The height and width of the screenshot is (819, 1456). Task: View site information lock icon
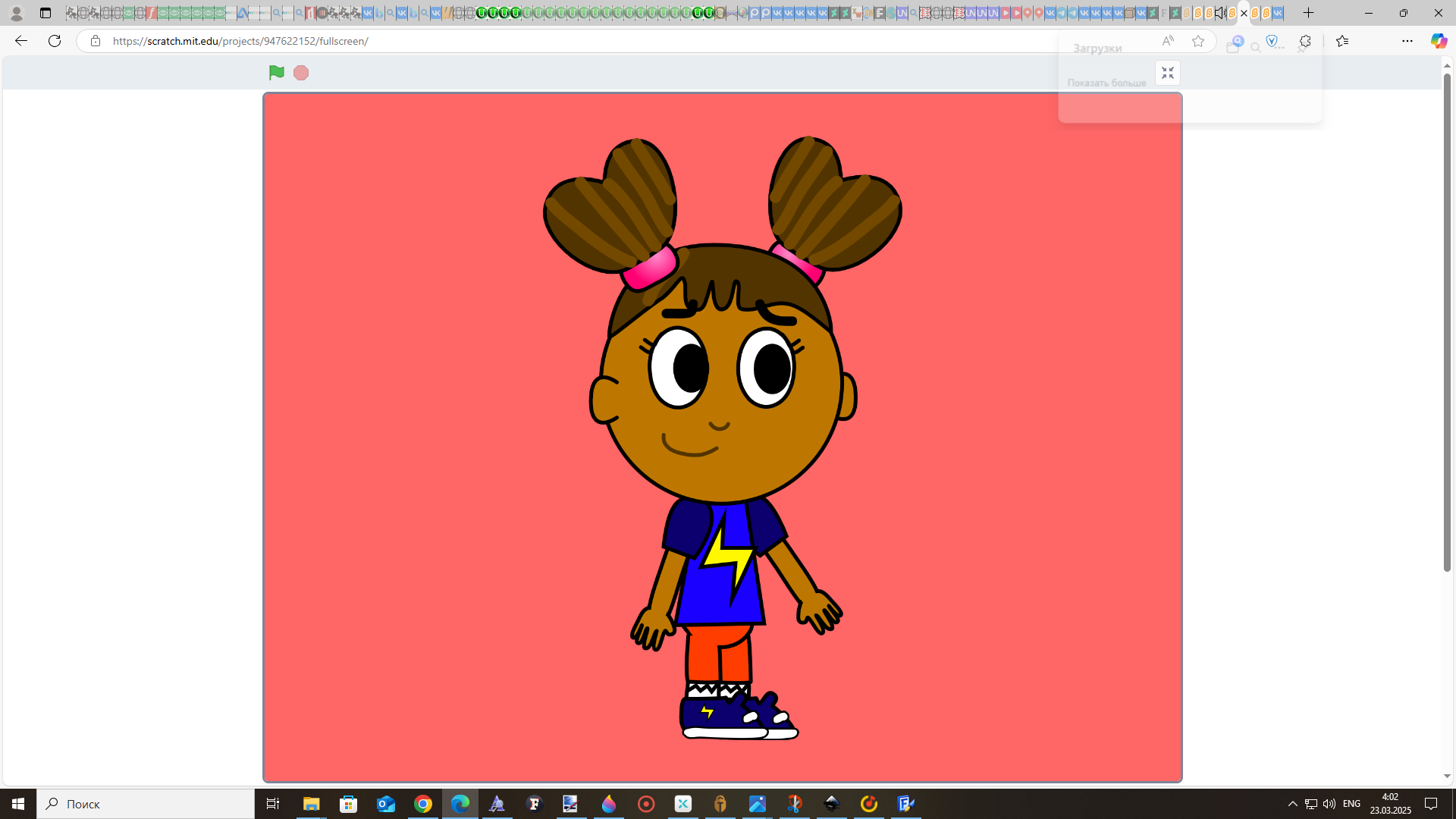(x=96, y=41)
